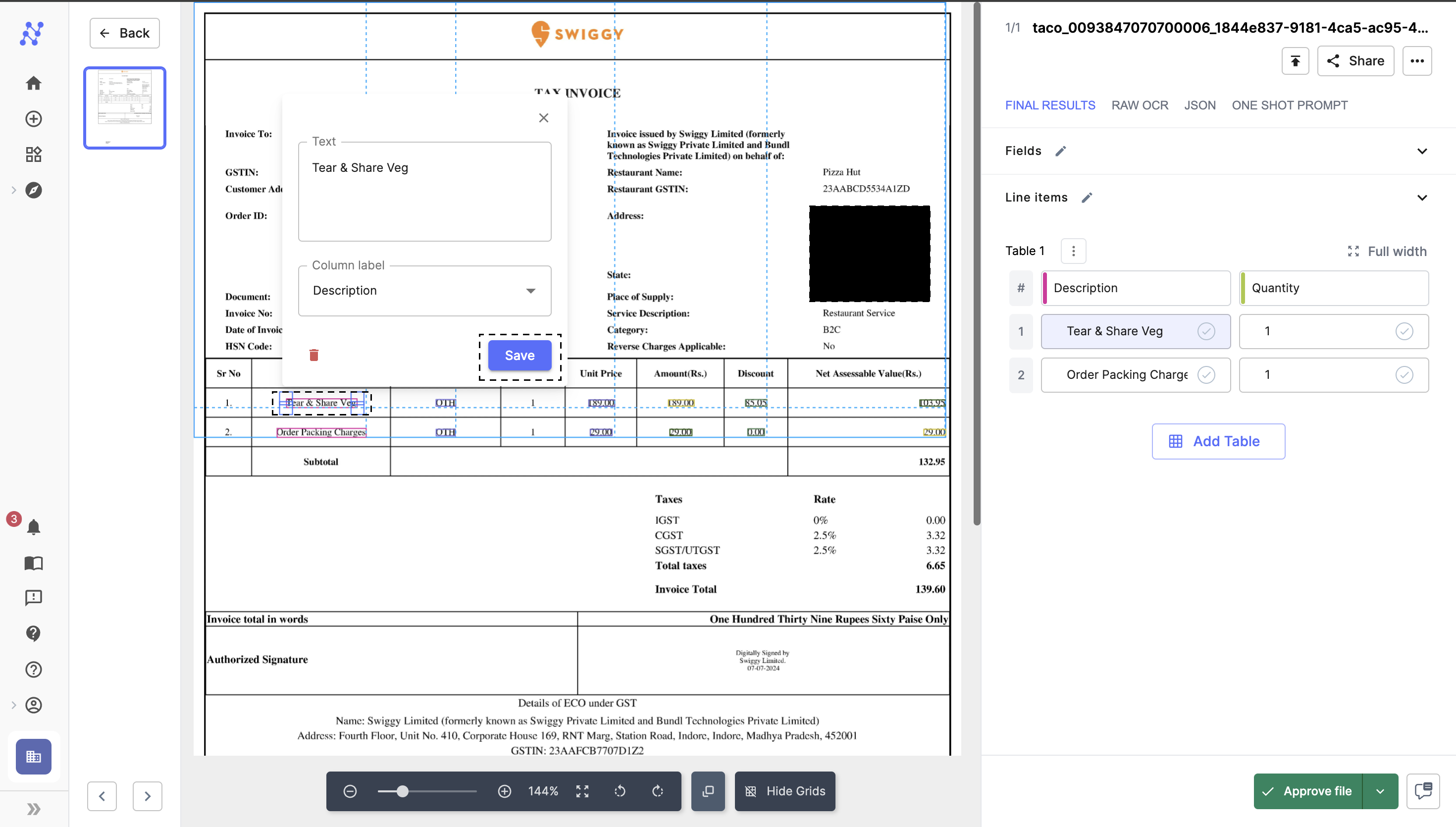Screen dimensions: 1456x827
Task: Click the fit-to-screen icon in toolbar
Action: [x=582, y=791]
